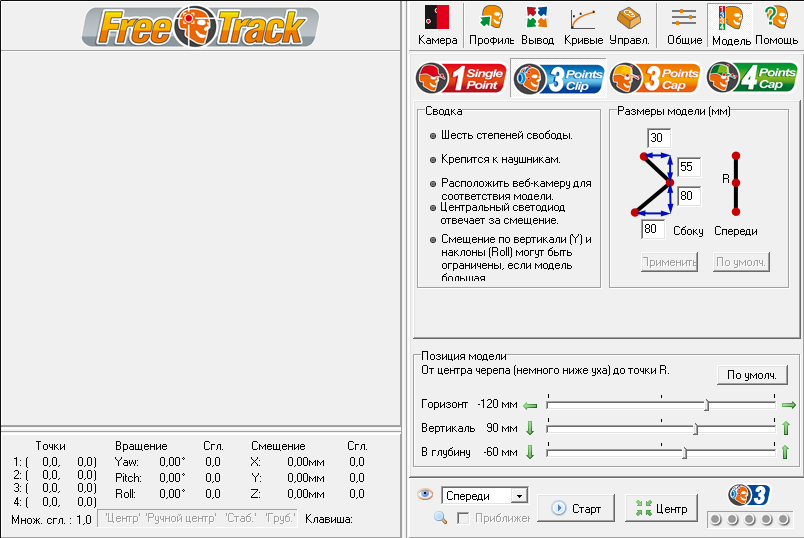Image resolution: width=804 pixels, height=538 pixels.
Task: Click the down arrow for Вертикаль
Action: [530, 428]
